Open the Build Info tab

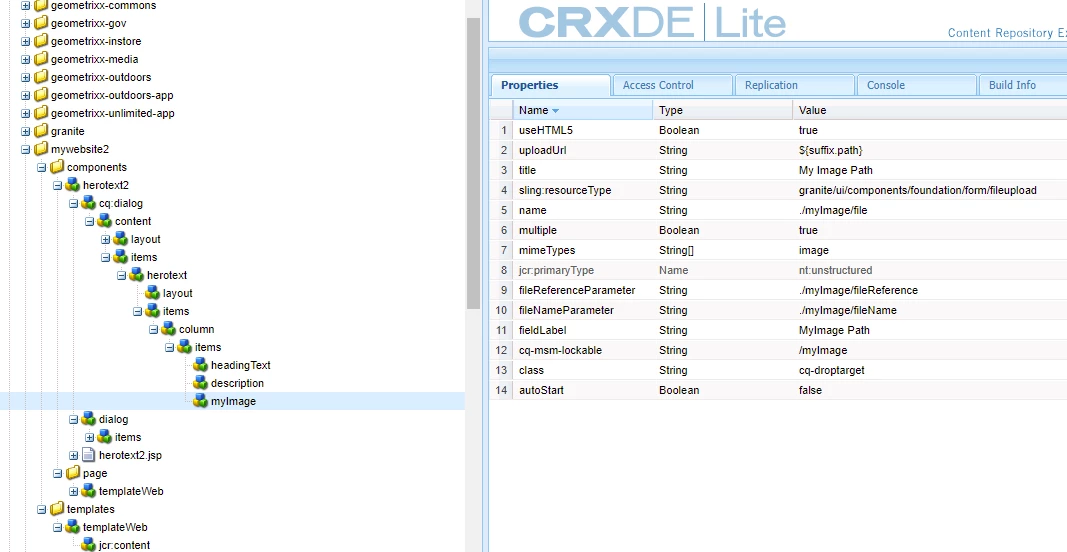point(1023,85)
